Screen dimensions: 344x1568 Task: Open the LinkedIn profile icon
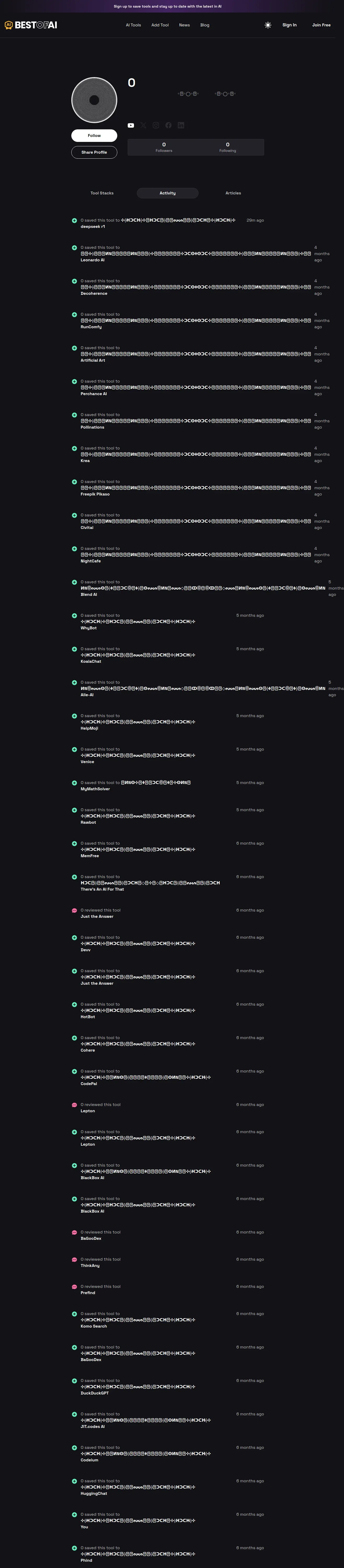tap(181, 125)
